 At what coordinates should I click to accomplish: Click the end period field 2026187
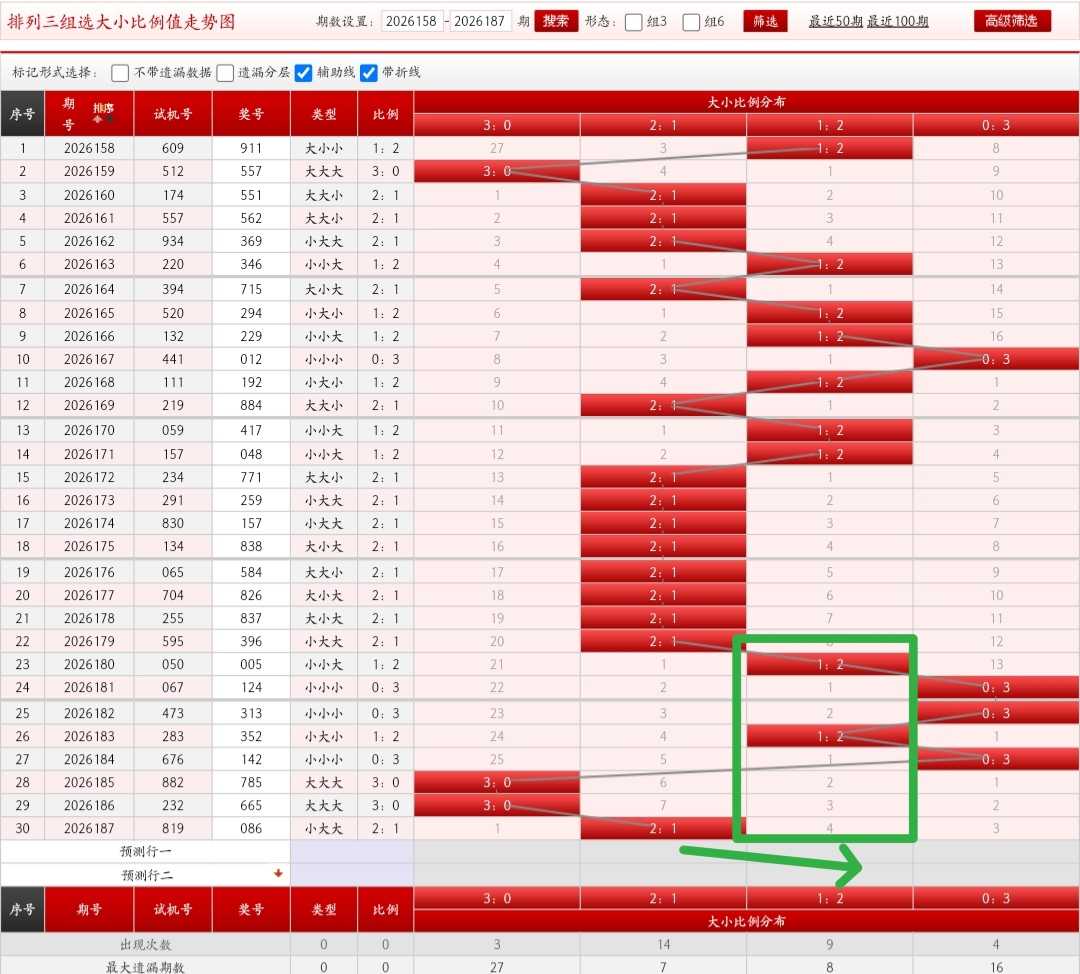tap(479, 21)
